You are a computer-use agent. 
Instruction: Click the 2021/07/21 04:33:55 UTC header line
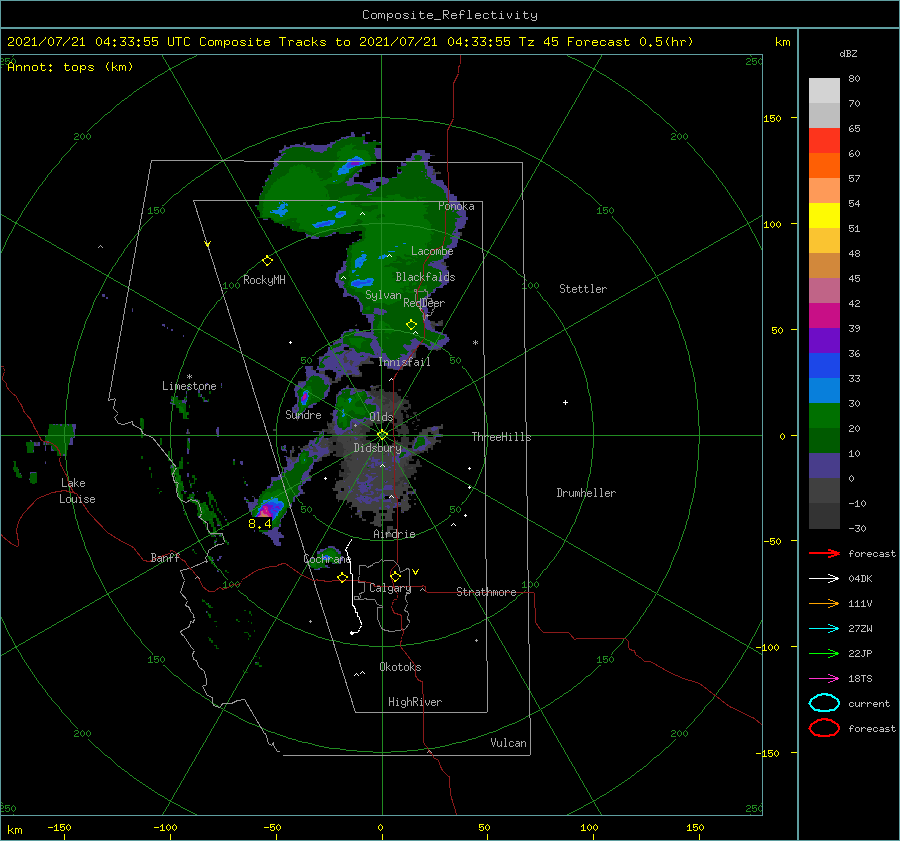coord(350,42)
